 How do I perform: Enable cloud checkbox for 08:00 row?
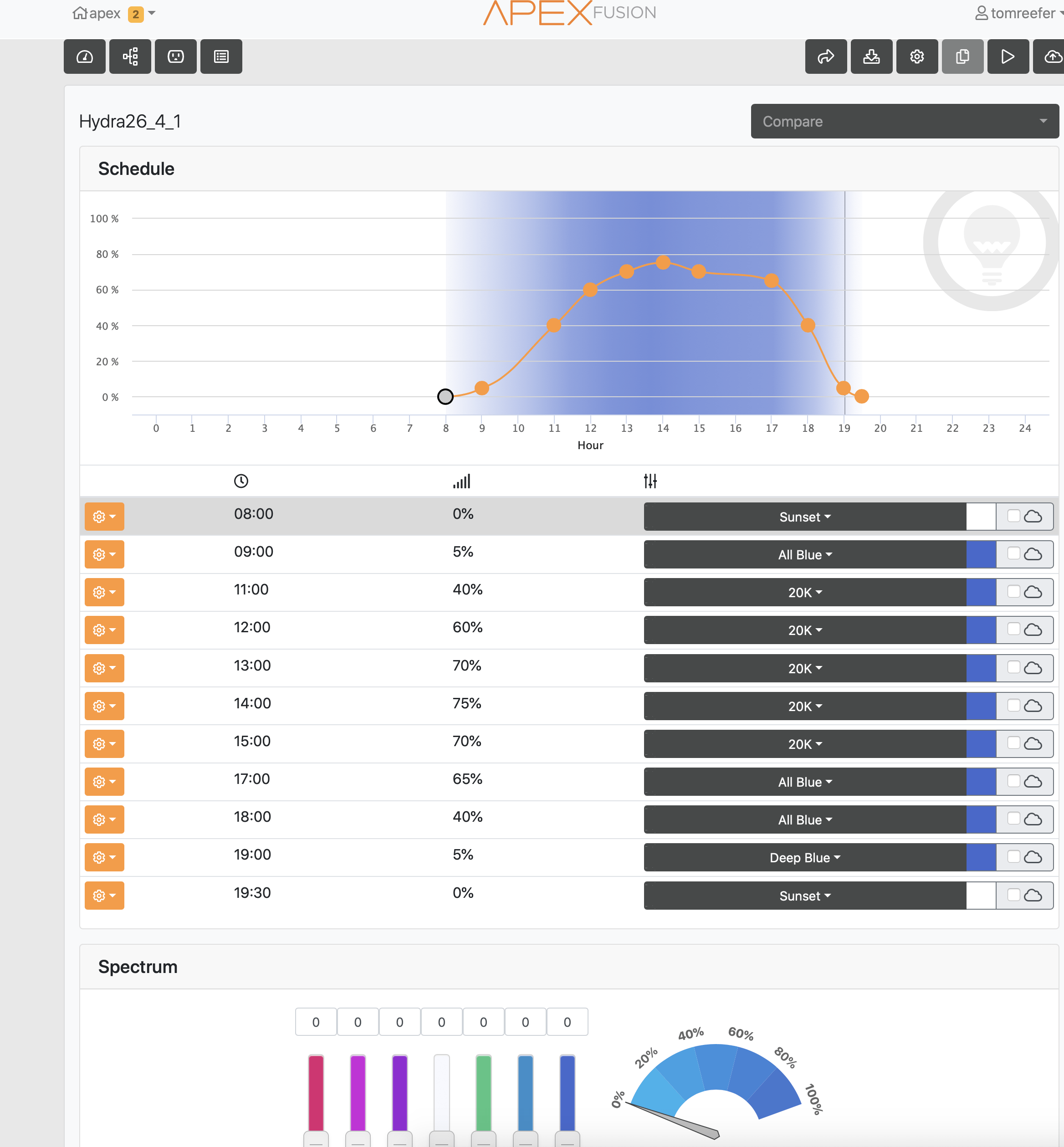point(1013,515)
